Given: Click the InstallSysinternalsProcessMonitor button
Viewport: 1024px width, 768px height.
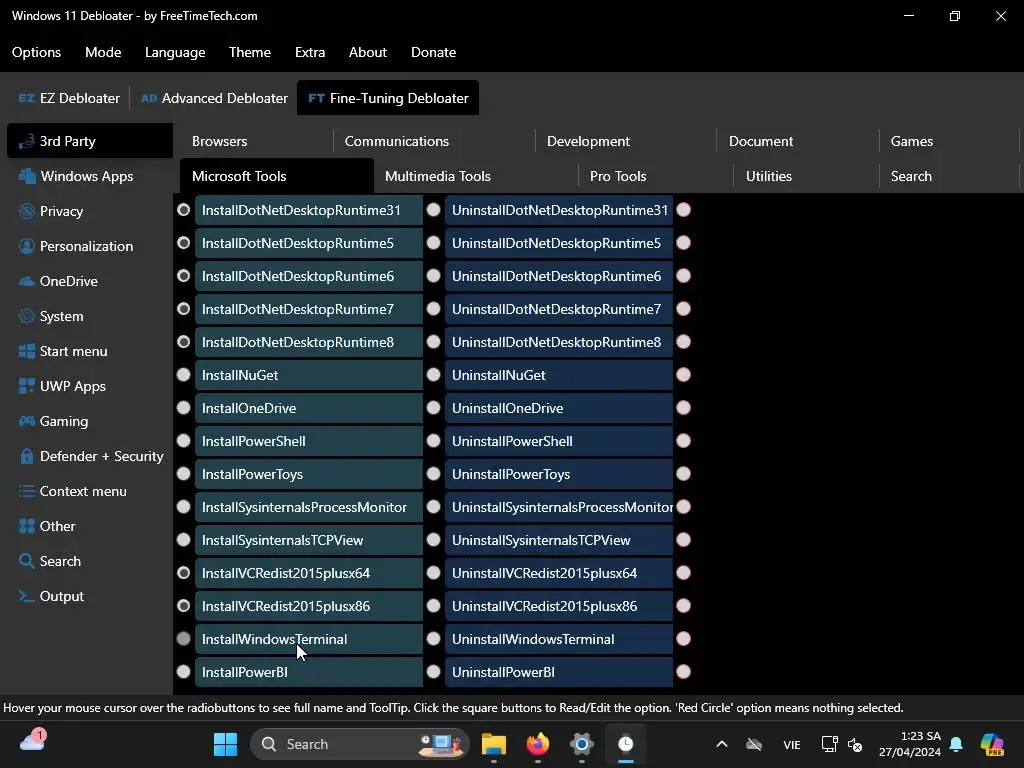Looking at the screenshot, I should tap(309, 507).
